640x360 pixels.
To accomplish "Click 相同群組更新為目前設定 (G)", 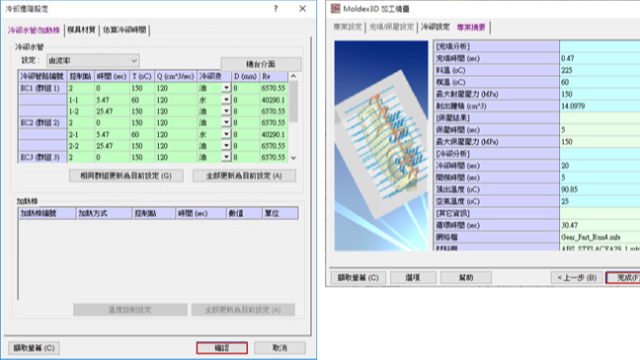I will [126, 176].
